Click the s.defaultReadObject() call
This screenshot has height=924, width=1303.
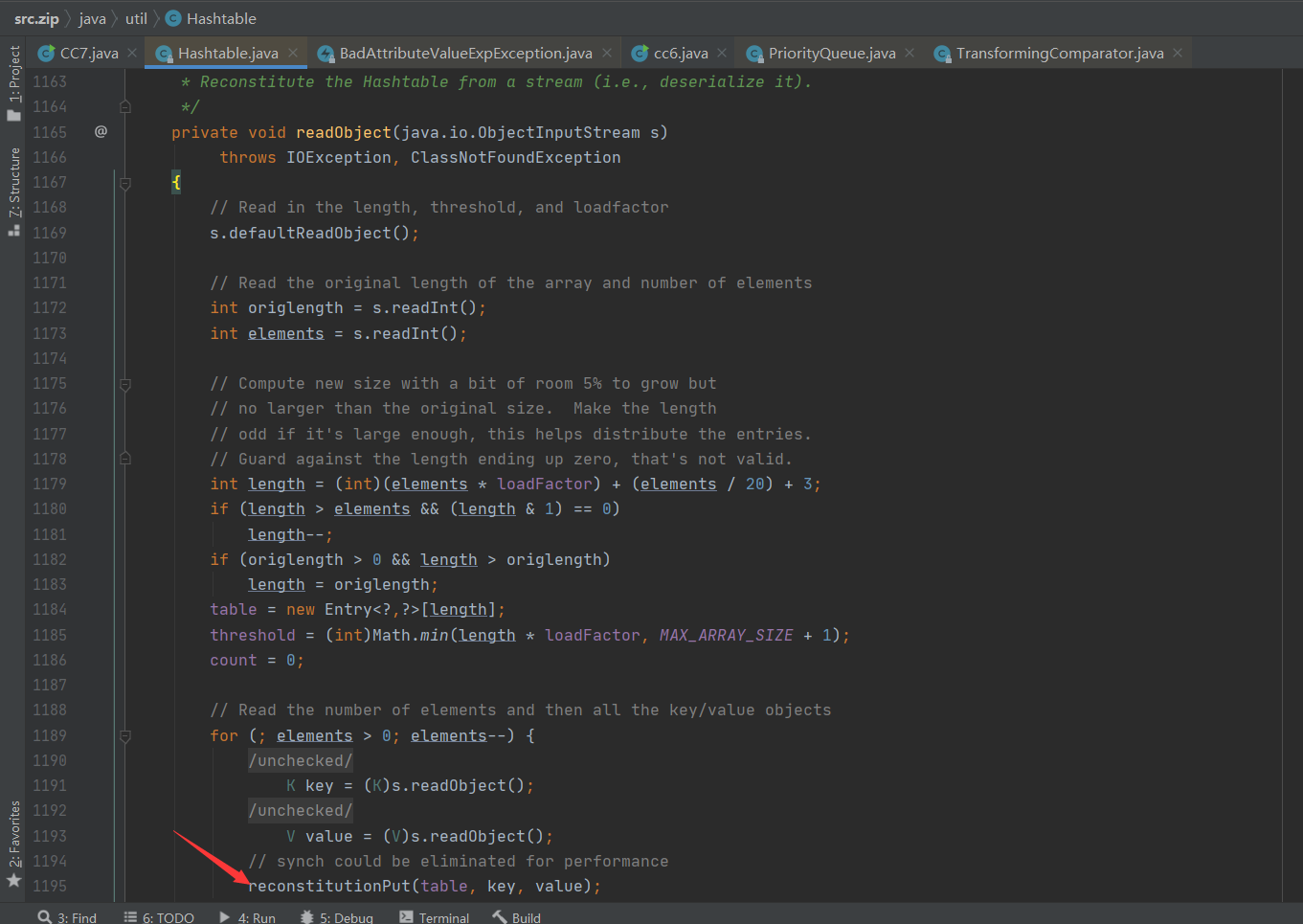click(x=315, y=233)
